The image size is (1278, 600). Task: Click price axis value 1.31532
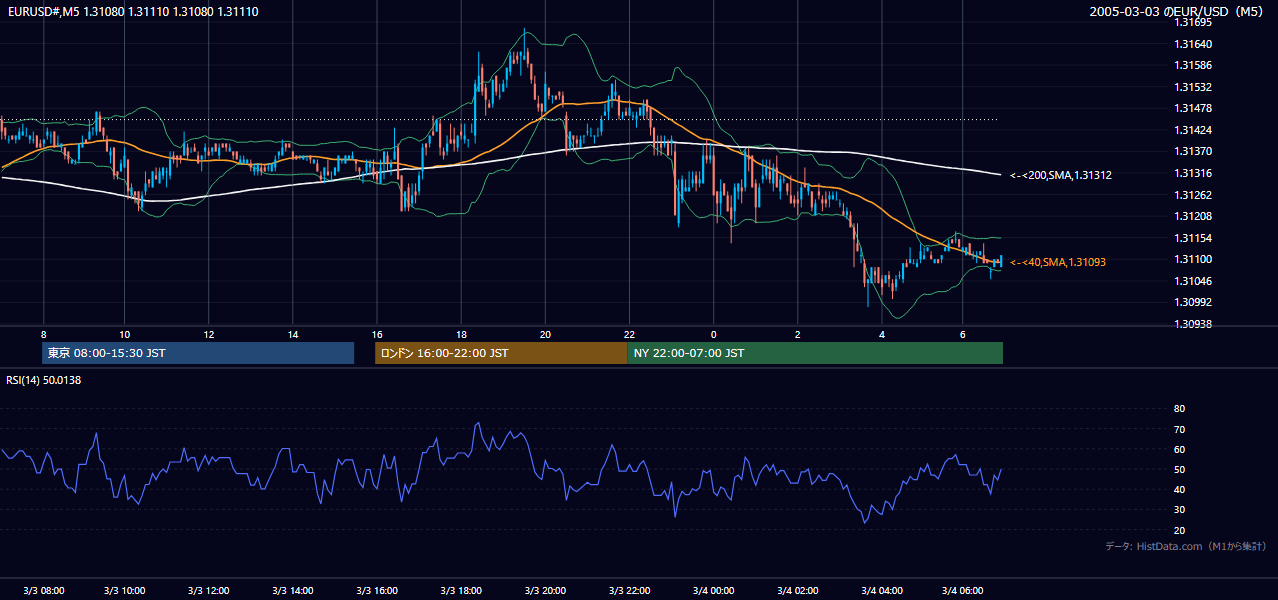[x=1194, y=87]
